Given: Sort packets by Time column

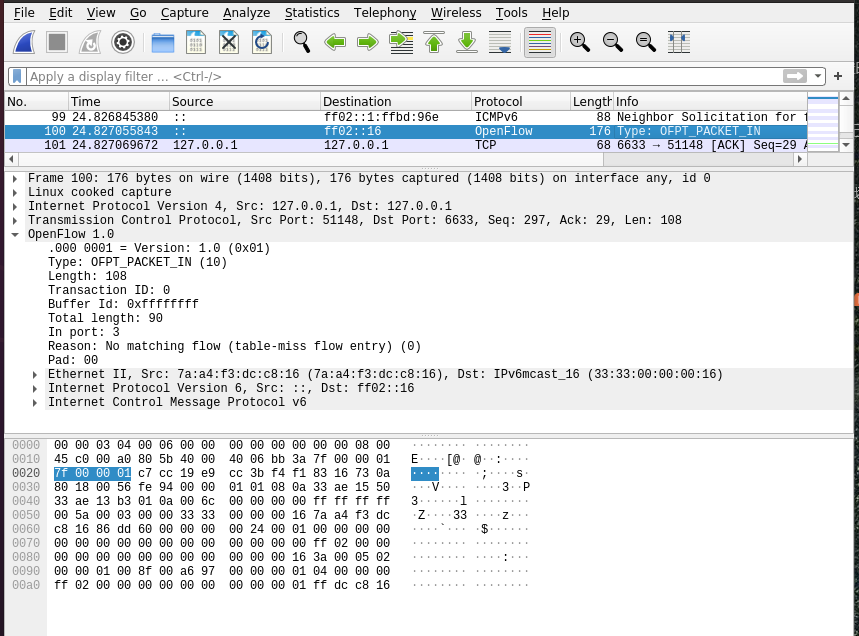Looking at the screenshot, I should (x=119, y=101).
